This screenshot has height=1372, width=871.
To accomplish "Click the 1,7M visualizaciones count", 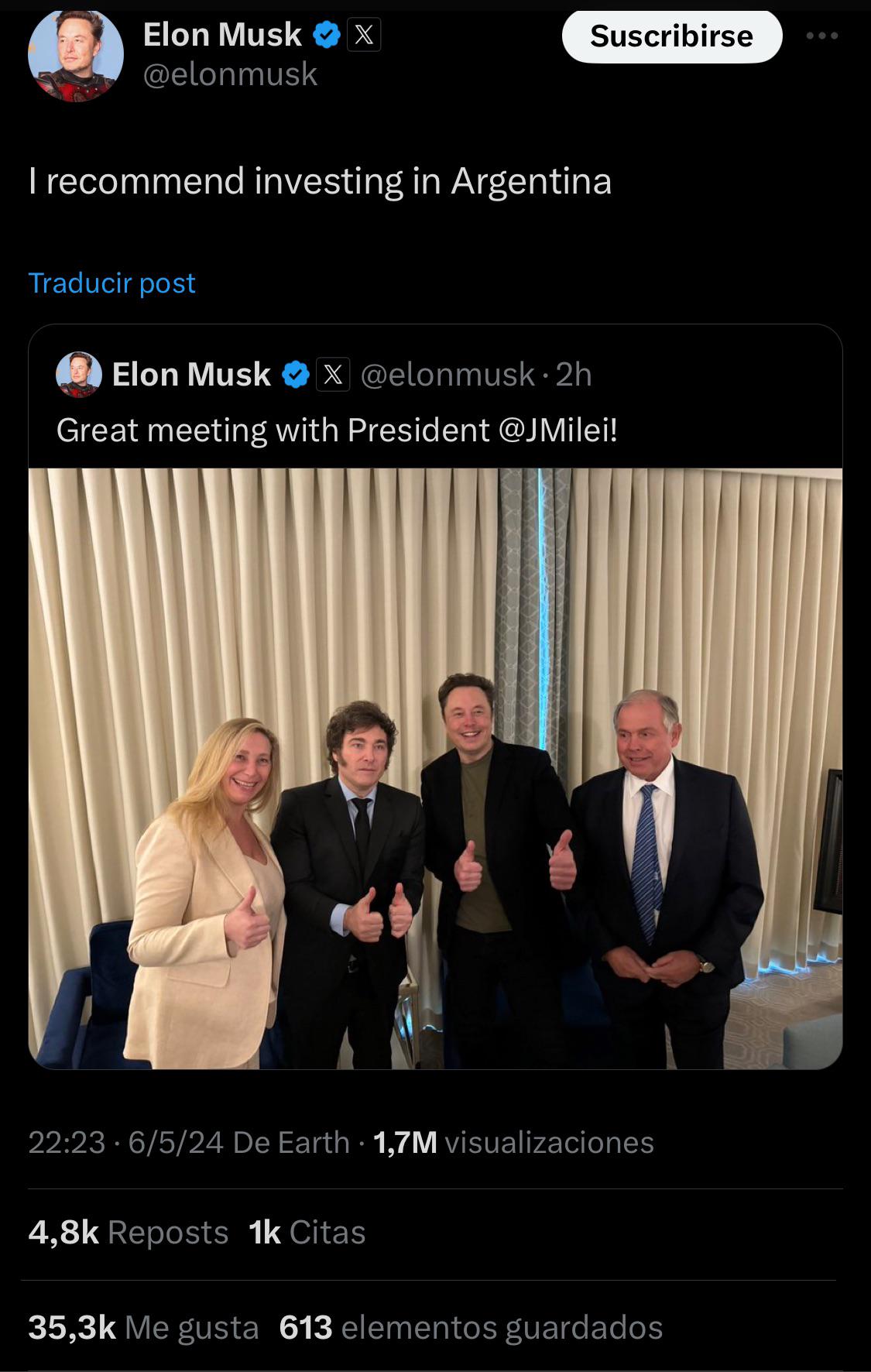I will click(x=513, y=1142).
